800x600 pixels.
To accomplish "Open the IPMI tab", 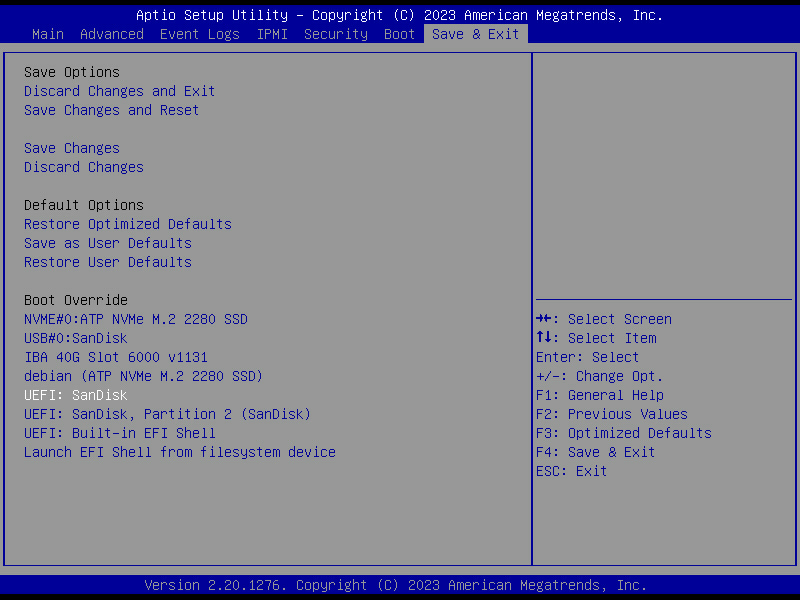I will tap(272, 34).
